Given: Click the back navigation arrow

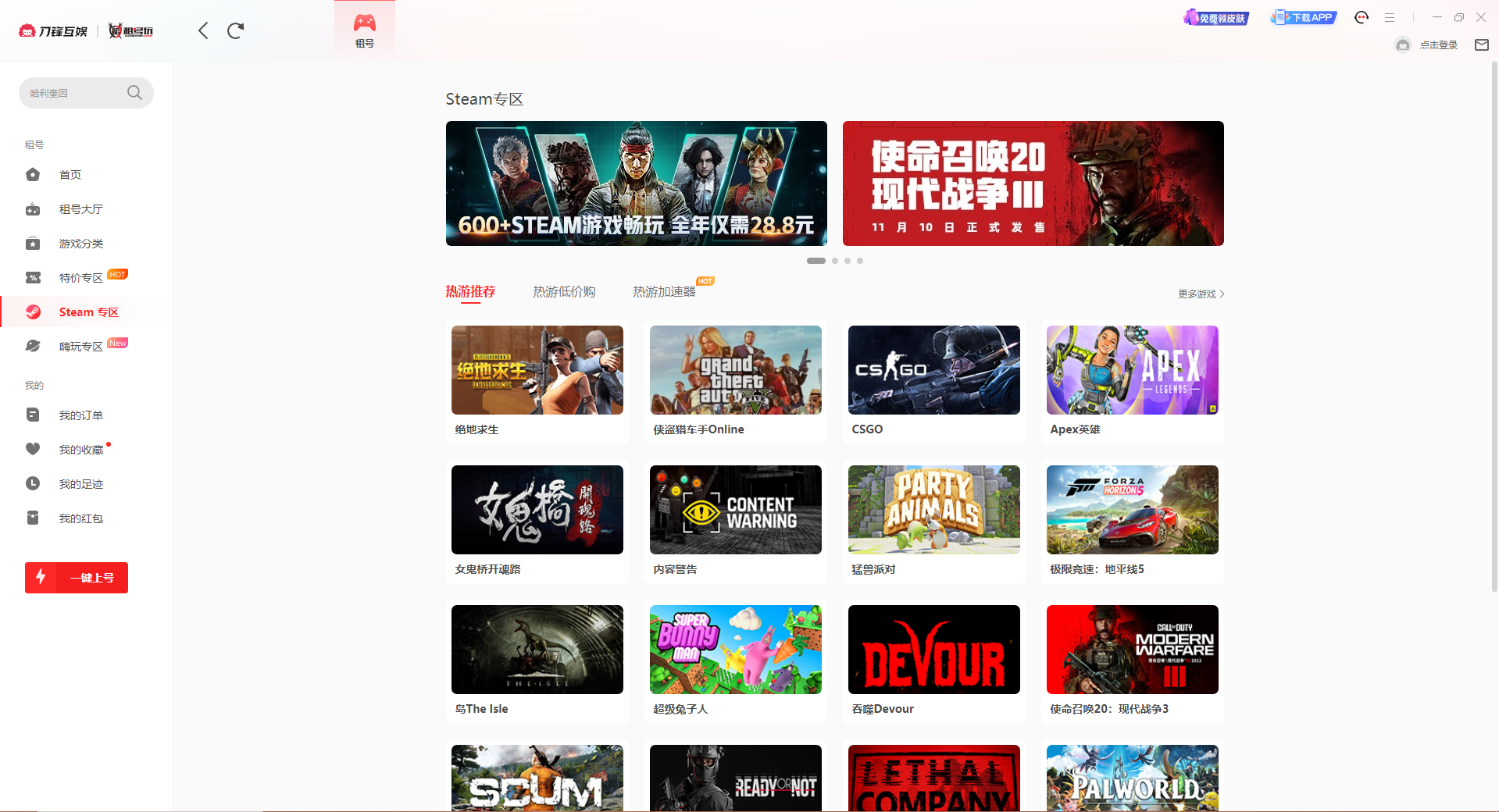Looking at the screenshot, I should (203, 30).
